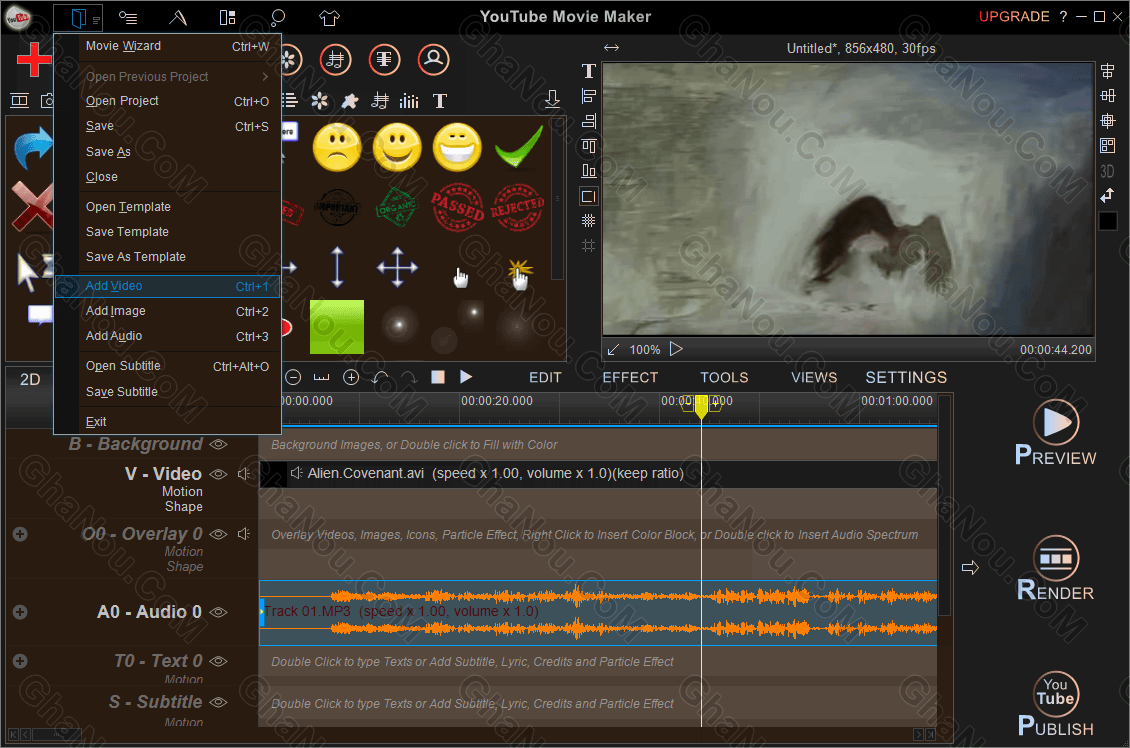The image size is (1130, 748).
Task: Click the RENDER button
Action: pos(1056,569)
